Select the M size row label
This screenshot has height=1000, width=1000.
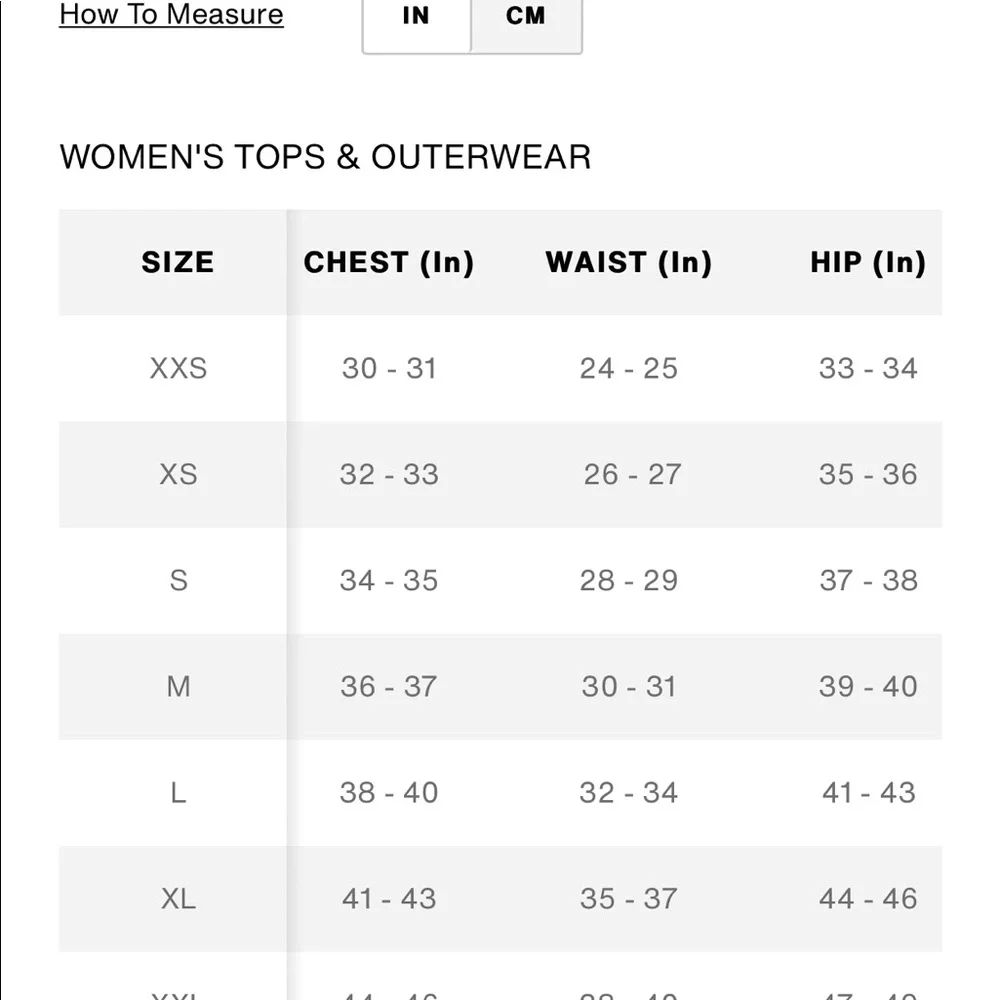pyautogui.click(x=179, y=687)
